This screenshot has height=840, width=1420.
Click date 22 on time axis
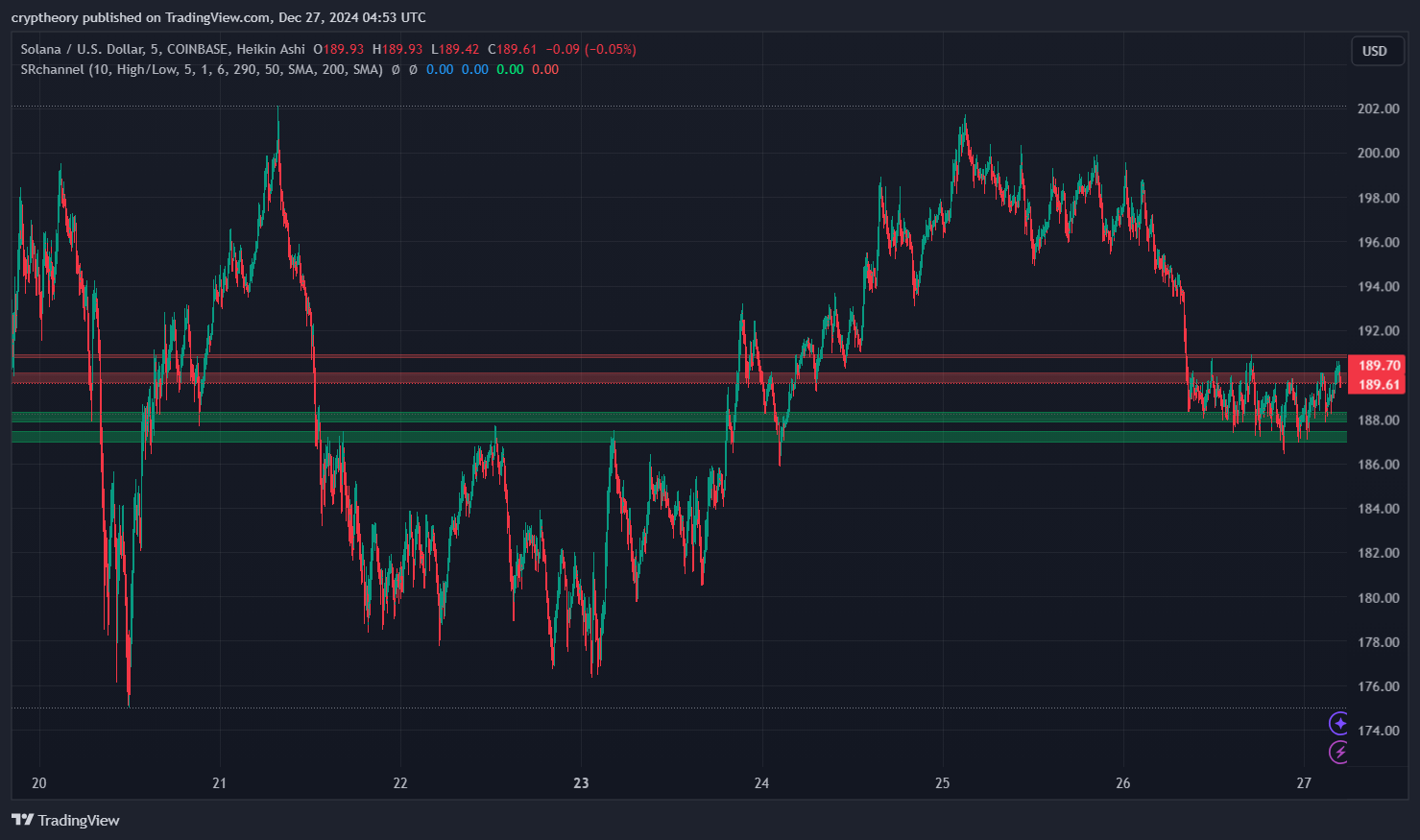click(x=400, y=782)
